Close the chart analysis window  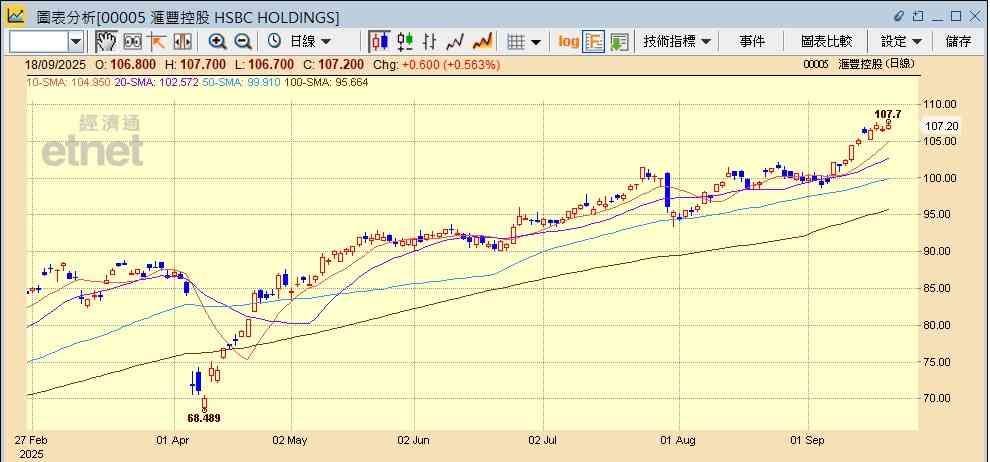pyautogui.click(x=974, y=16)
